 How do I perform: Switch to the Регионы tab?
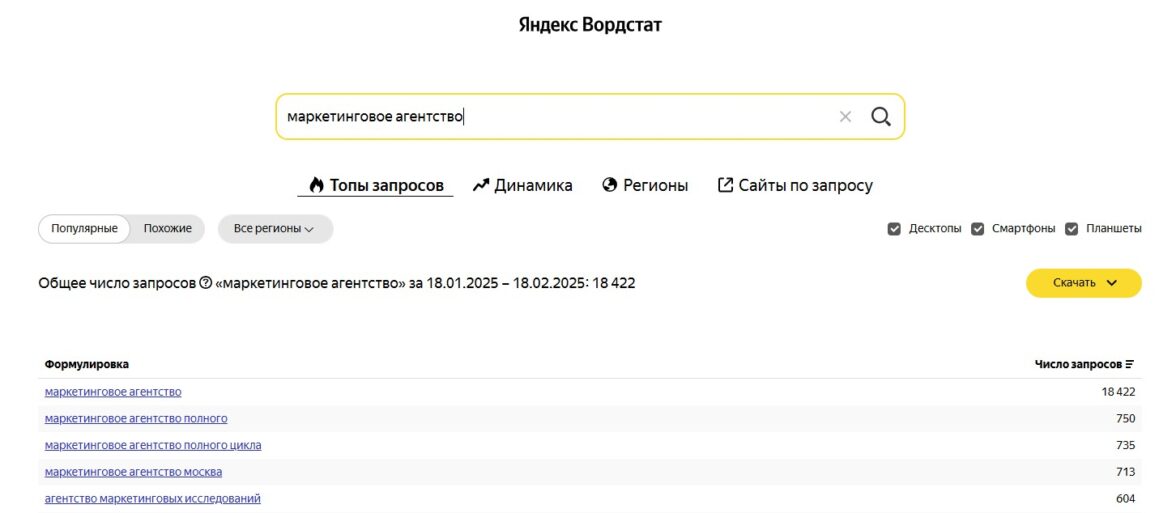[x=655, y=185]
